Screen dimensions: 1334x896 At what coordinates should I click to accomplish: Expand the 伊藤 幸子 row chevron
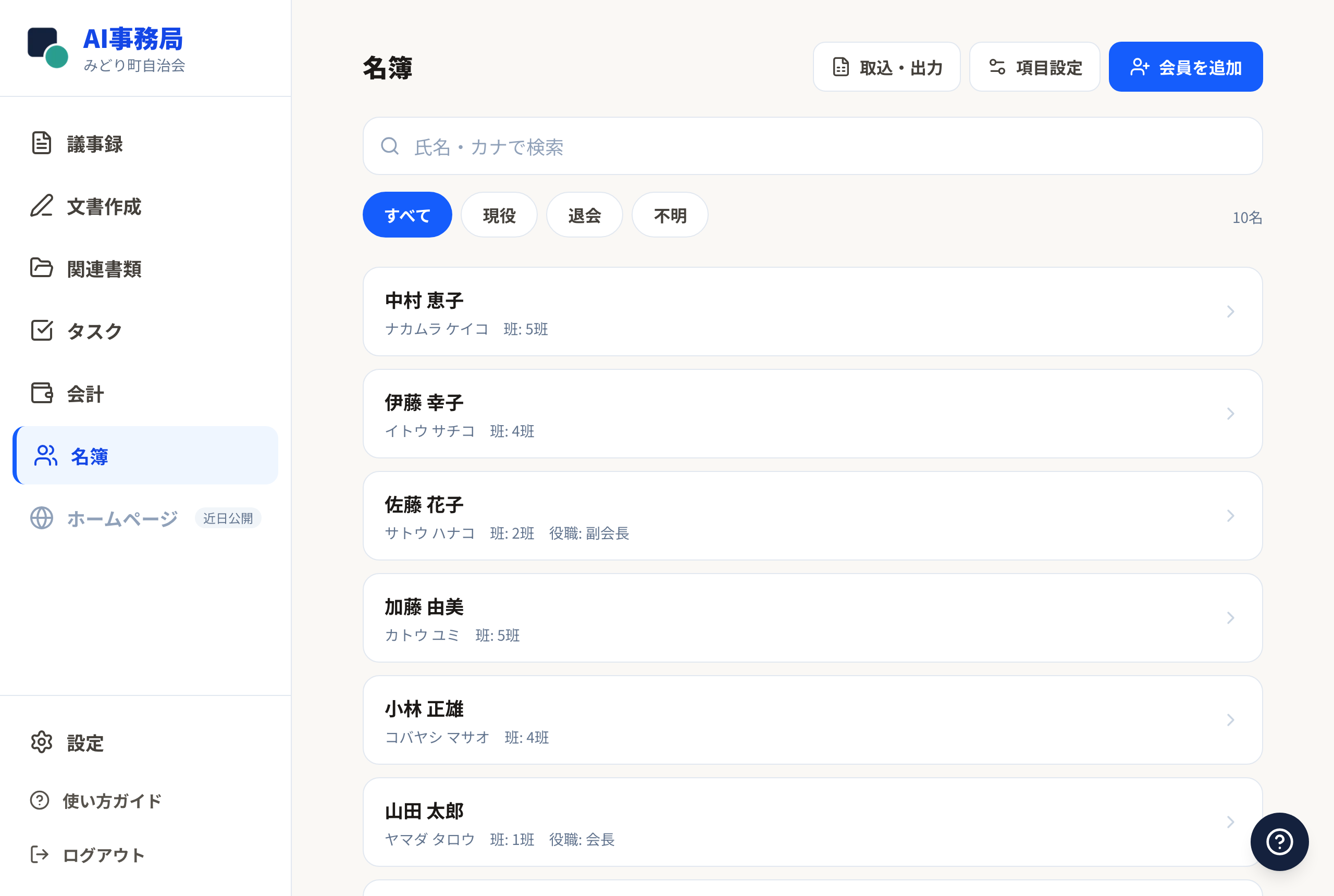coord(1230,414)
